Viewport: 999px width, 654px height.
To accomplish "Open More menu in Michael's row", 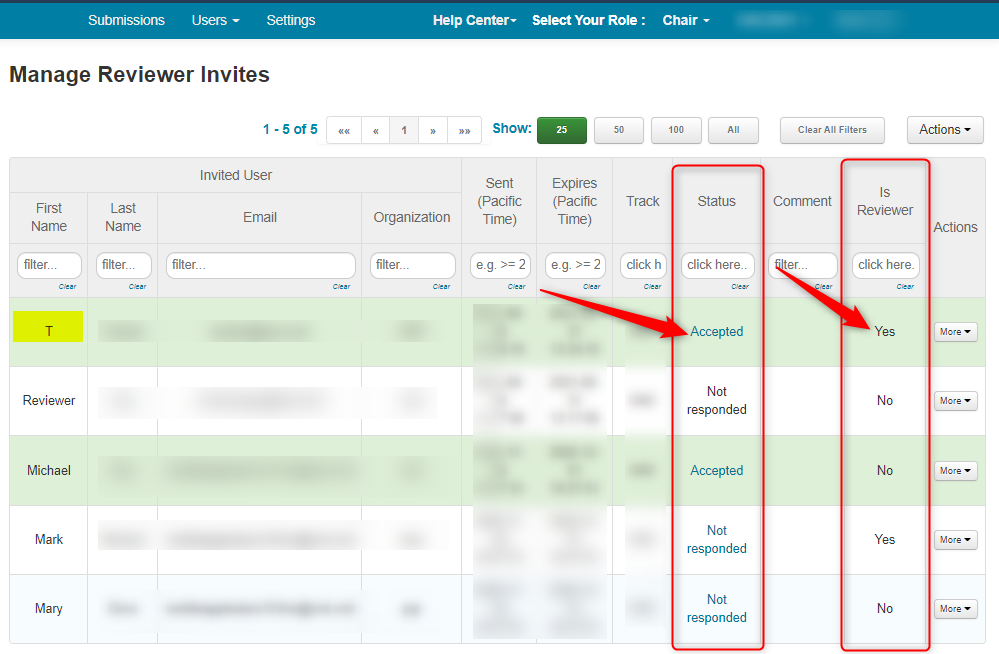I will pyautogui.click(x=956, y=470).
